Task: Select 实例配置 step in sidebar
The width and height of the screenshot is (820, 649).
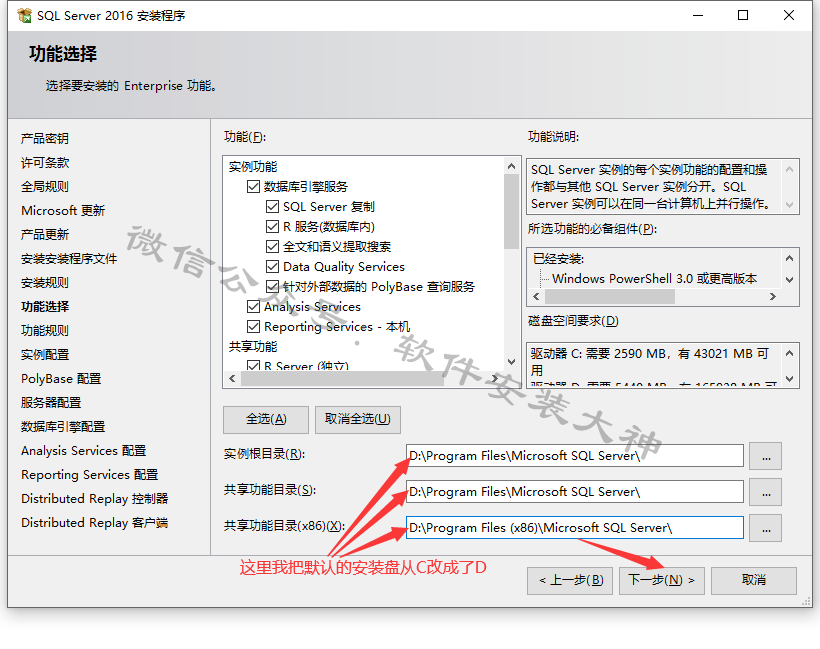Action: click(x=45, y=355)
